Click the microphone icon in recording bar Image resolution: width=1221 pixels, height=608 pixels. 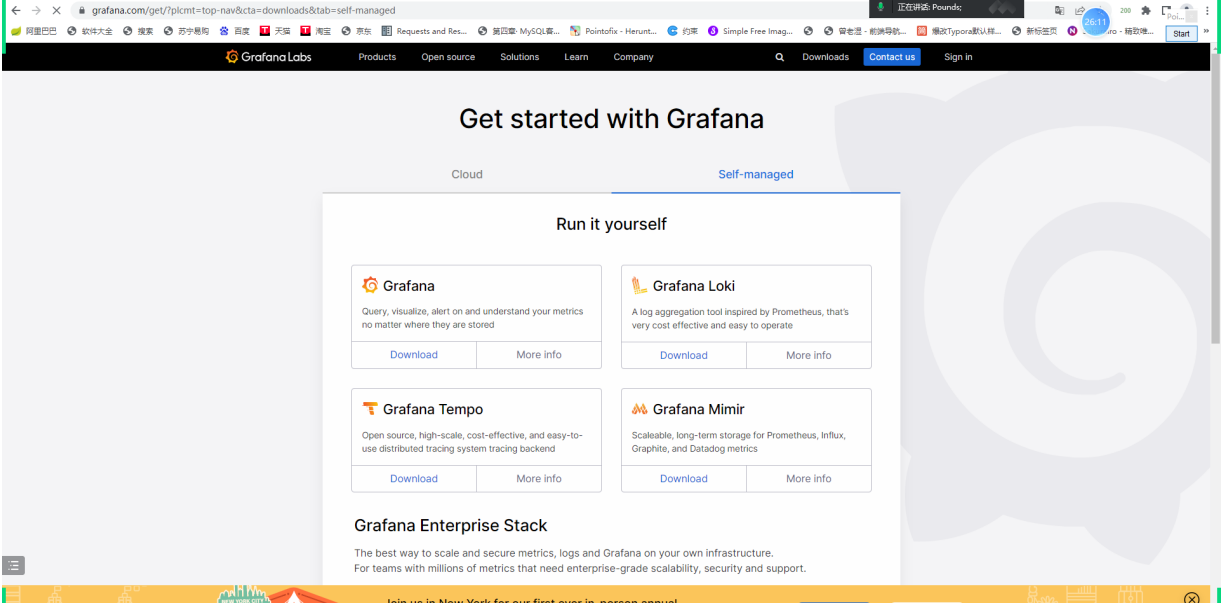(x=881, y=7)
